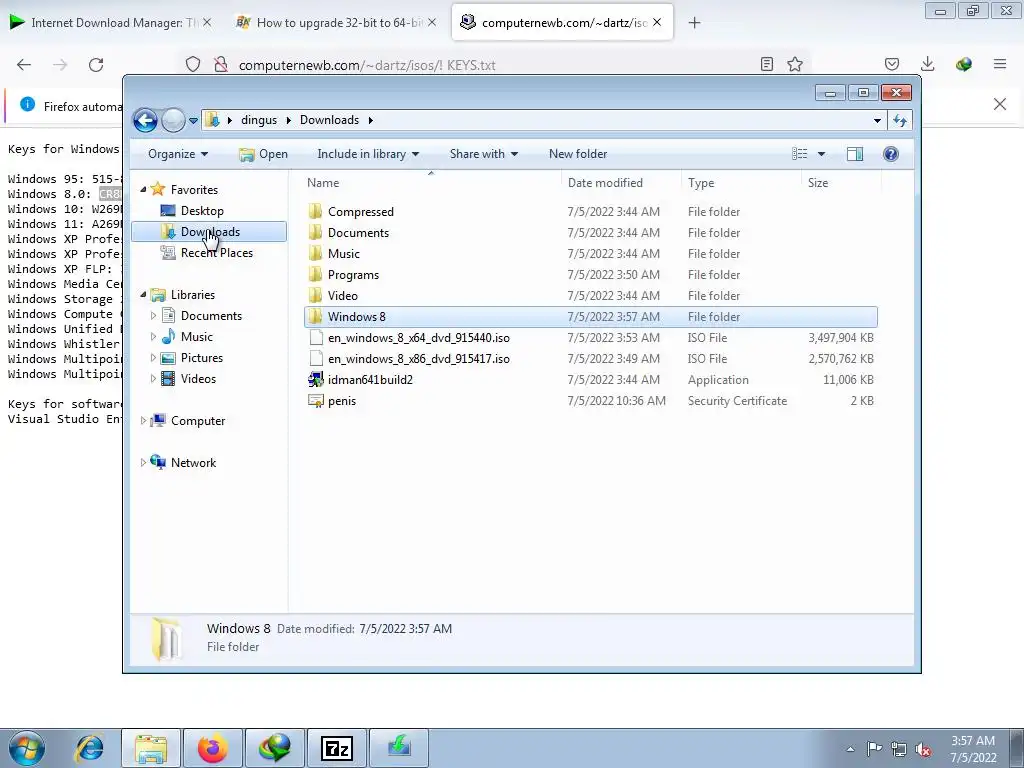
Task: Open Firefox hamburger application menu
Action: coord(999,64)
